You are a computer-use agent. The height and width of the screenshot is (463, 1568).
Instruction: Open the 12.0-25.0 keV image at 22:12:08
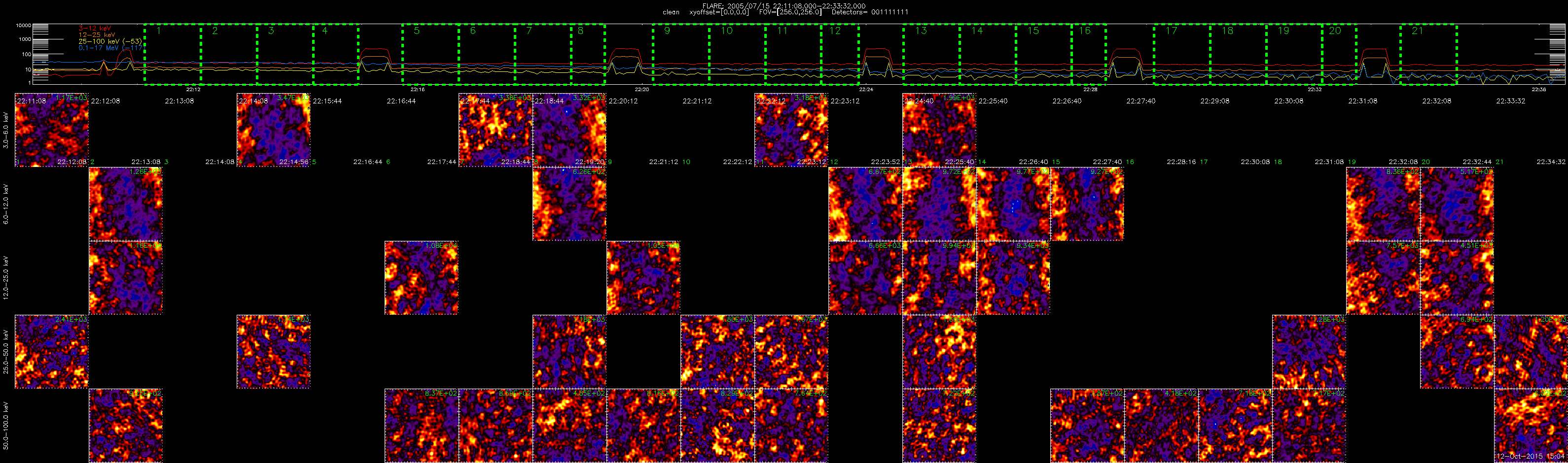[x=126, y=278]
